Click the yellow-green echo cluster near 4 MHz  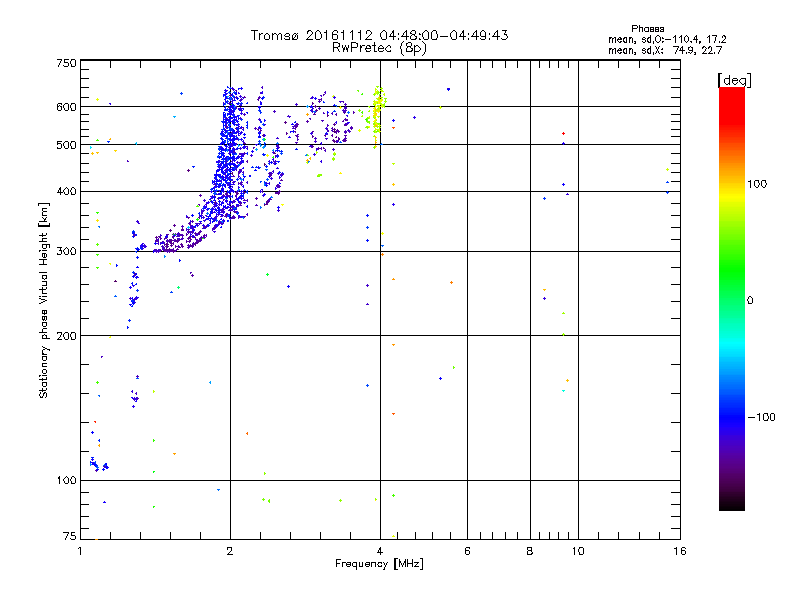pos(378,115)
